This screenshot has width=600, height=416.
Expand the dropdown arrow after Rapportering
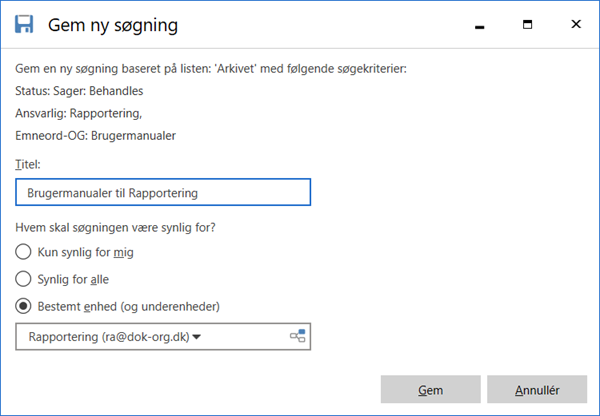[x=197, y=337]
